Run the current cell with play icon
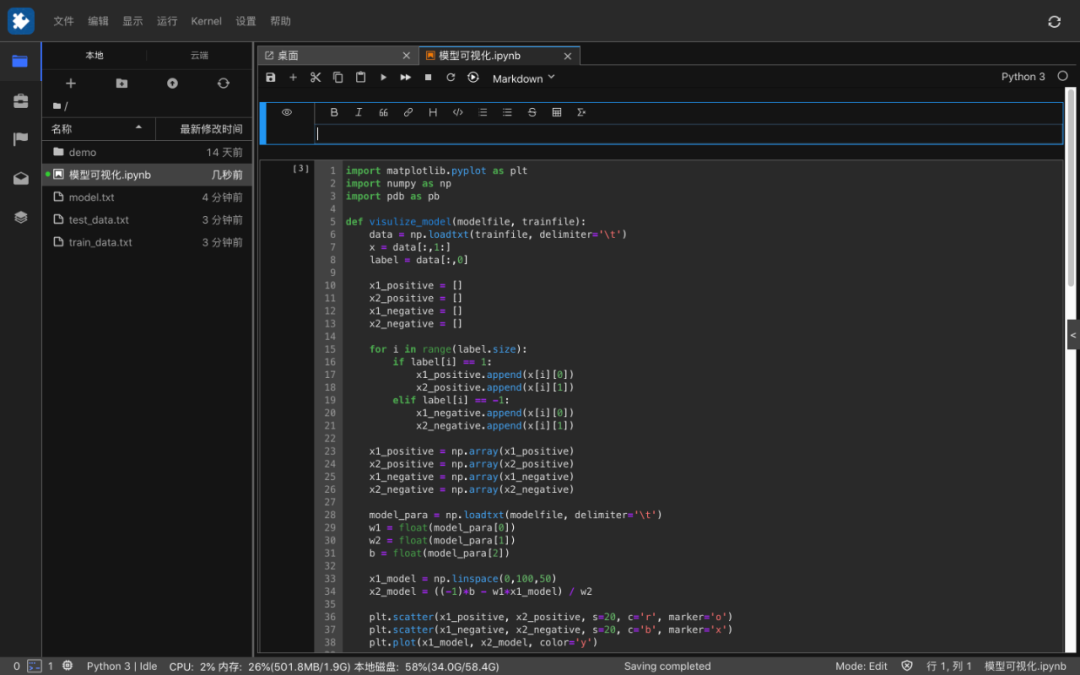This screenshot has height=675, width=1080. (383, 78)
